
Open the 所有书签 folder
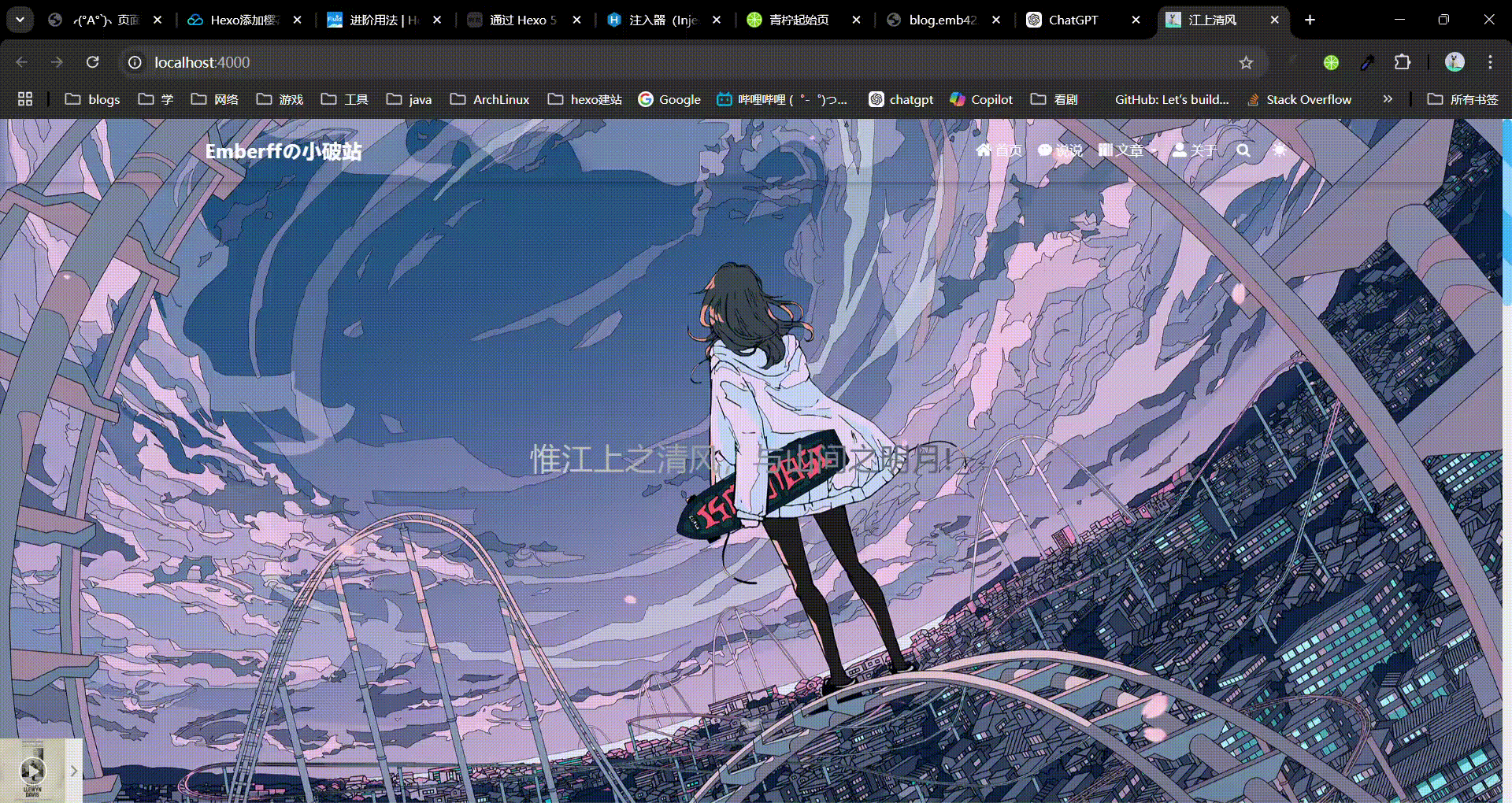tap(1463, 99)
